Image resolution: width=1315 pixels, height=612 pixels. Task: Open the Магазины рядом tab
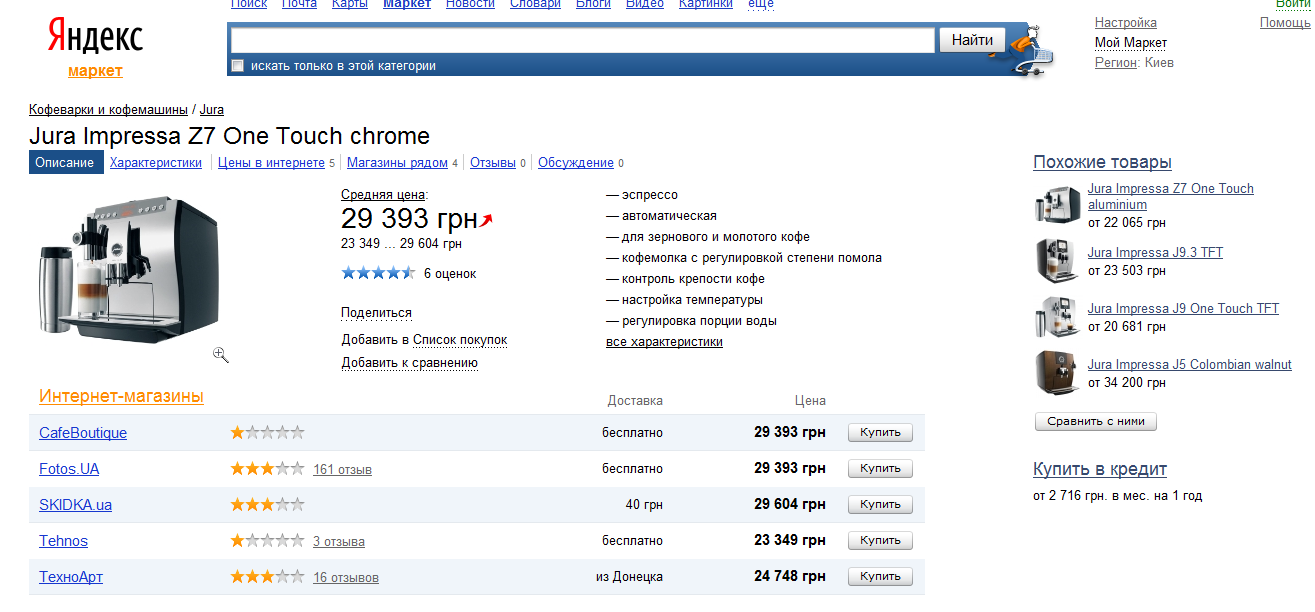(396, 163)
